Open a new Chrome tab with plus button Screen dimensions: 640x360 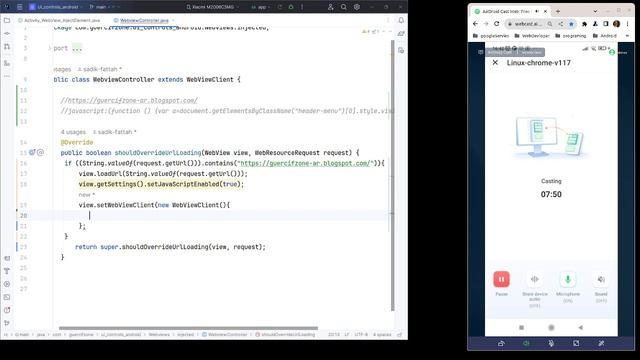tap(558, 11)
